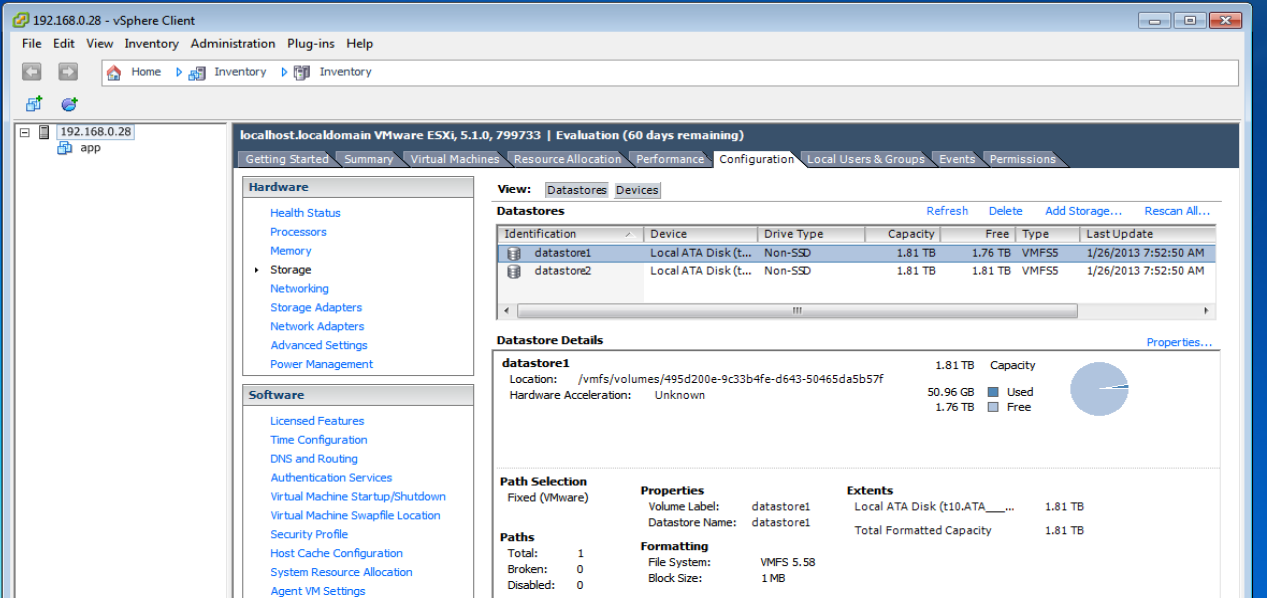Click the Add Storage... link
1267x598 pixels.
tap(1083, 211)
